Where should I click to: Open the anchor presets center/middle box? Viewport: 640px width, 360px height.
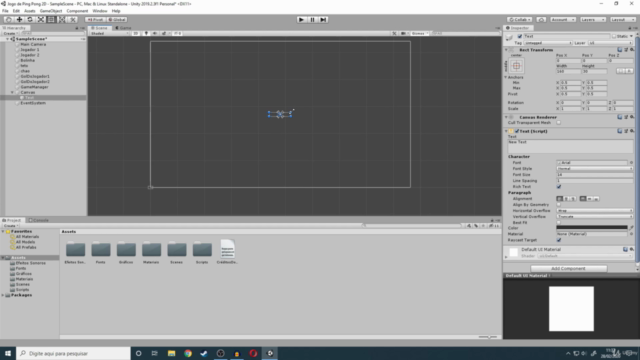(516, 66)
